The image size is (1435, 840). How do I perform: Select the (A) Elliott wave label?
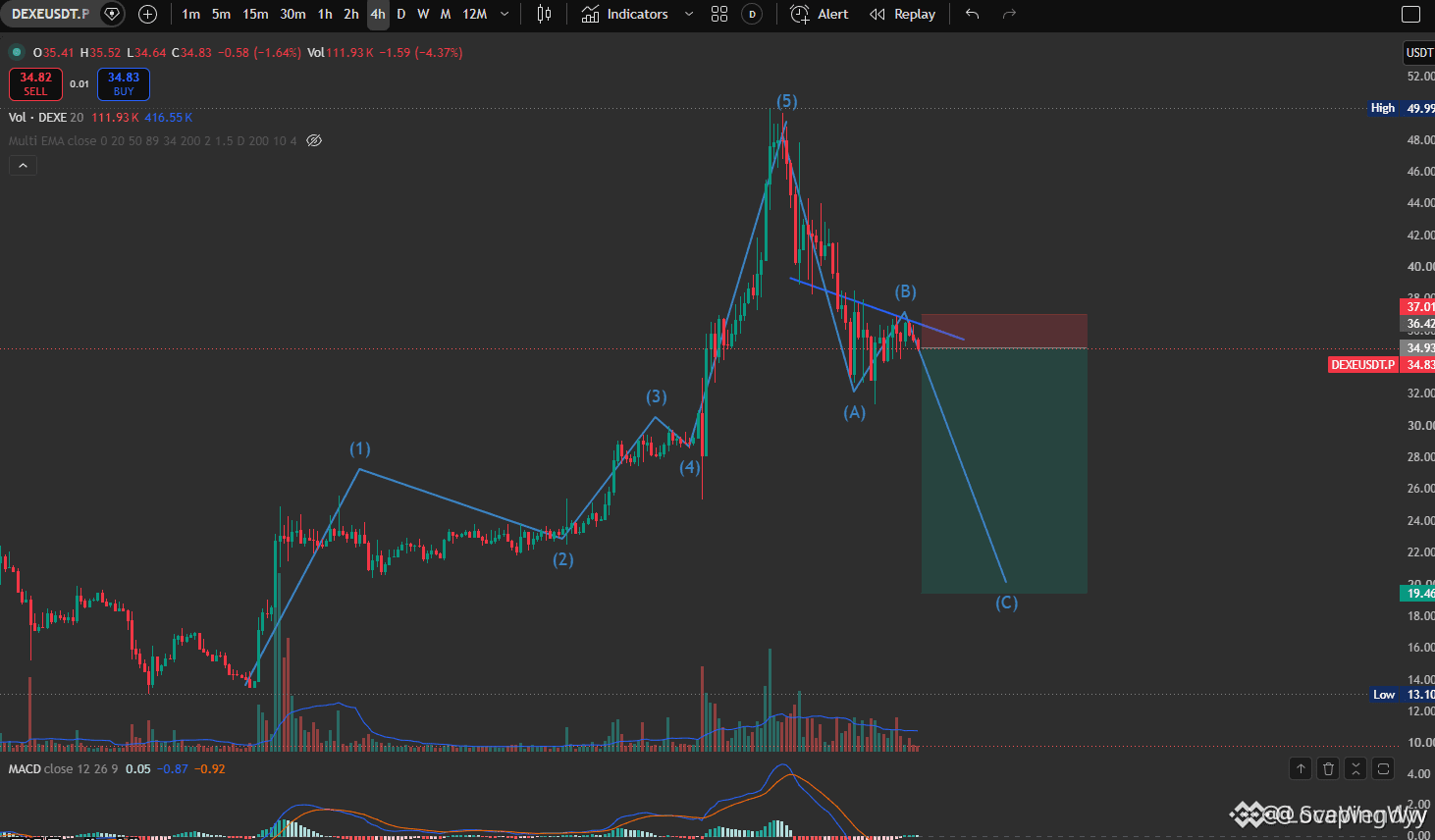click(854, 412)
